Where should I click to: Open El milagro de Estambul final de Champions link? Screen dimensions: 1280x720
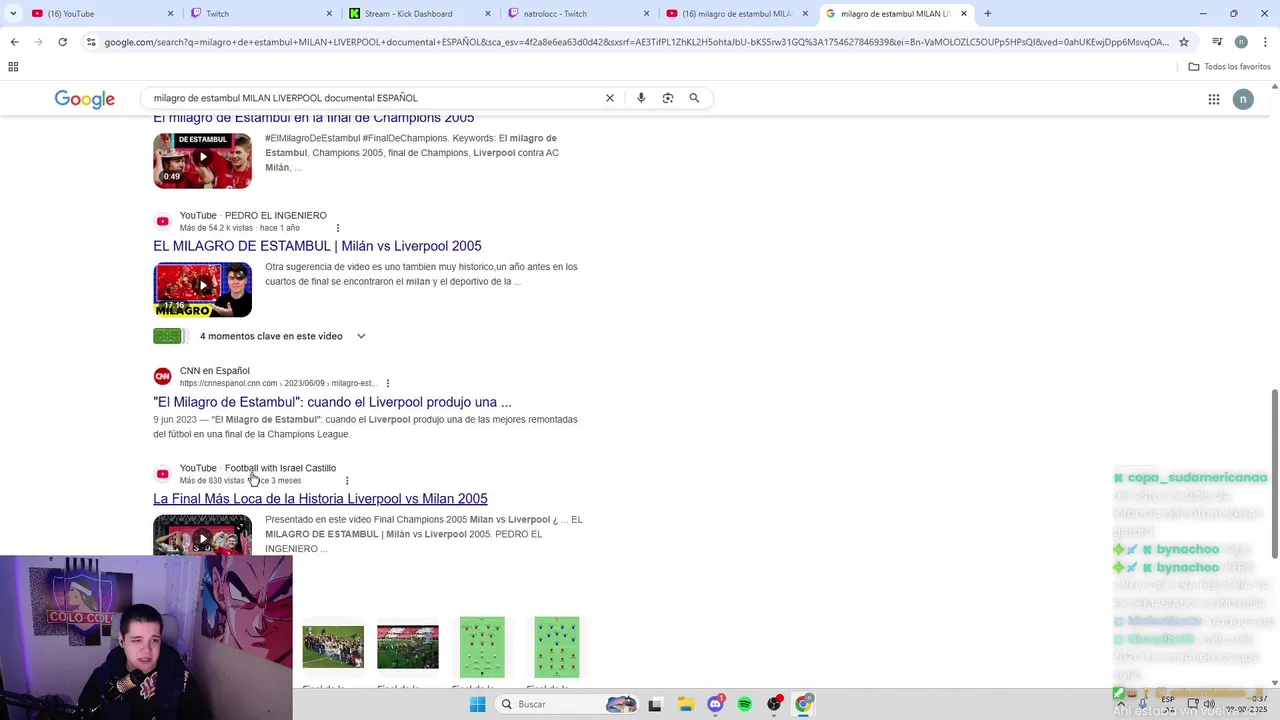tap(313, 118)
